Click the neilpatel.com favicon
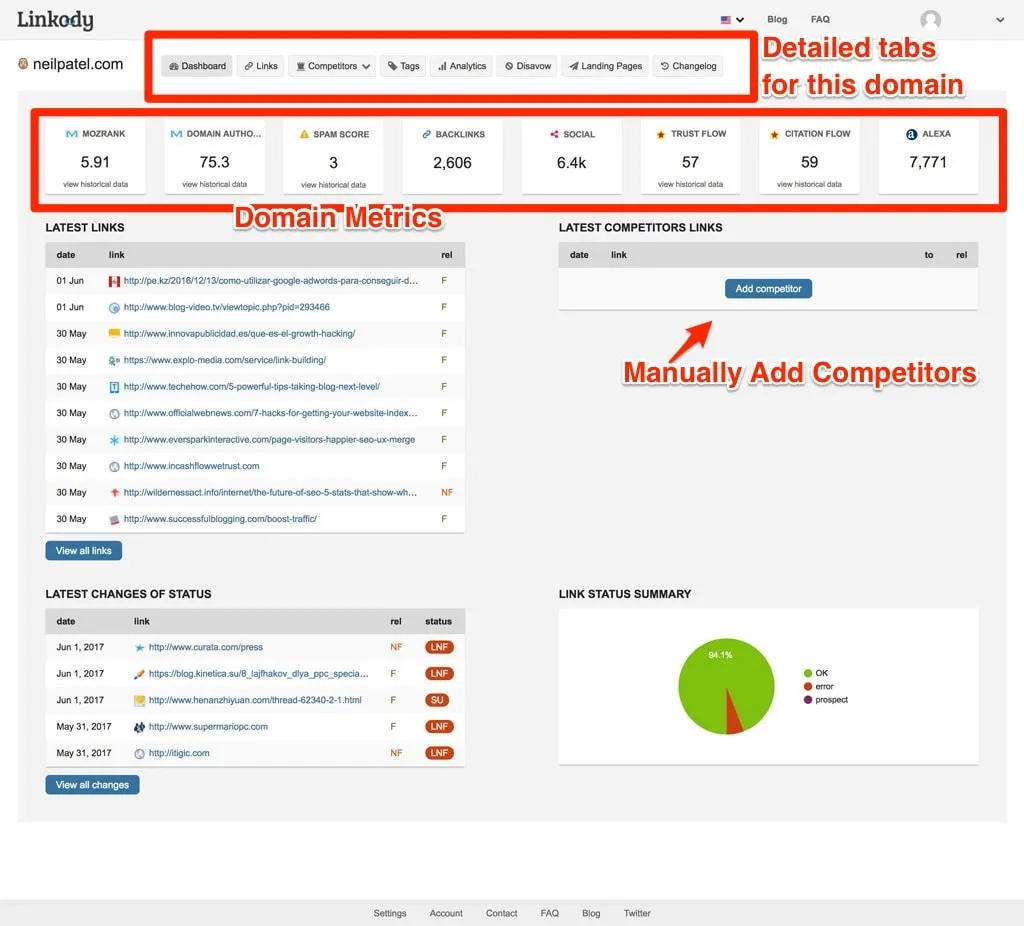The height and width of the screenshot is (926, 1024). tap(23, 63)
